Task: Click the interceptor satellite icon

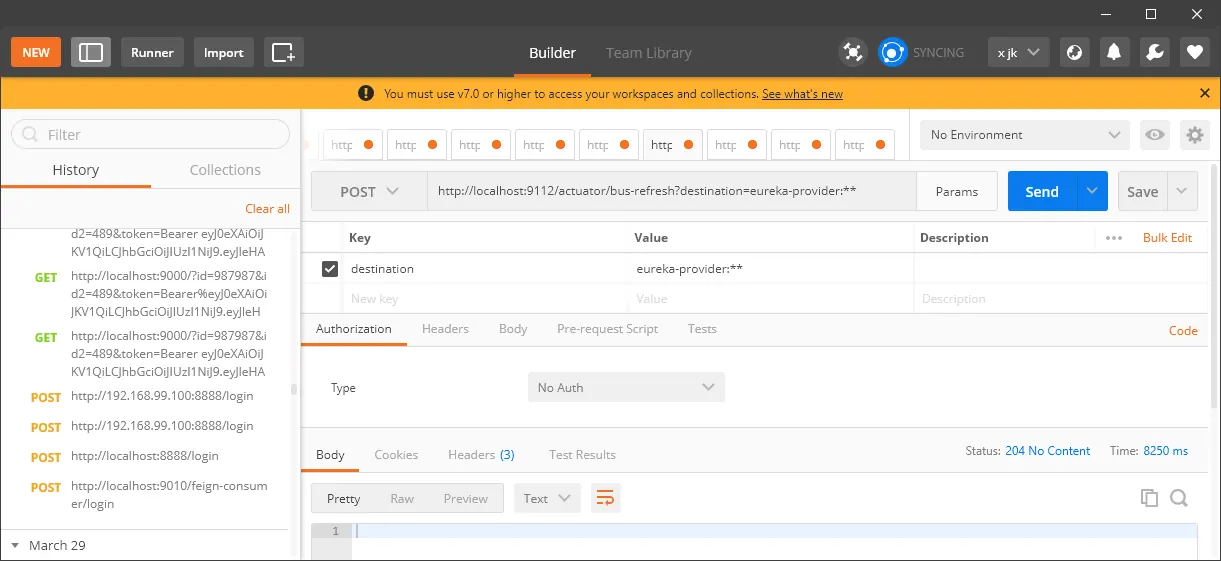Action: pyautogui.click(x=852, y=52)
